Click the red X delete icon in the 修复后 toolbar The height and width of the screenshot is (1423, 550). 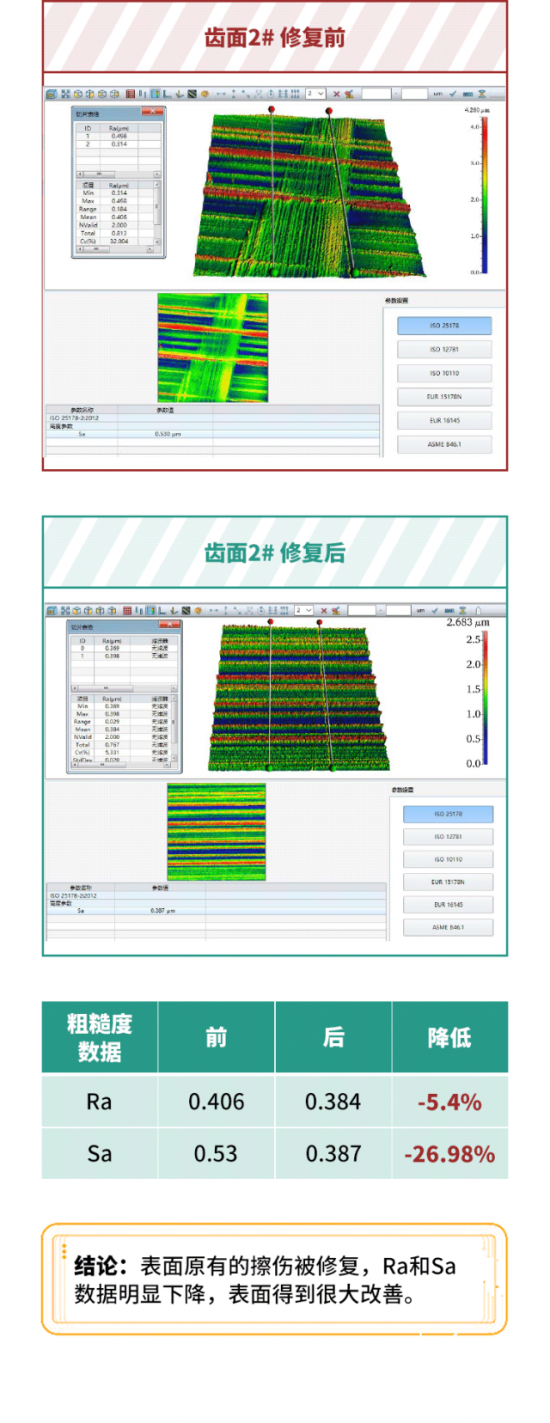324,609
